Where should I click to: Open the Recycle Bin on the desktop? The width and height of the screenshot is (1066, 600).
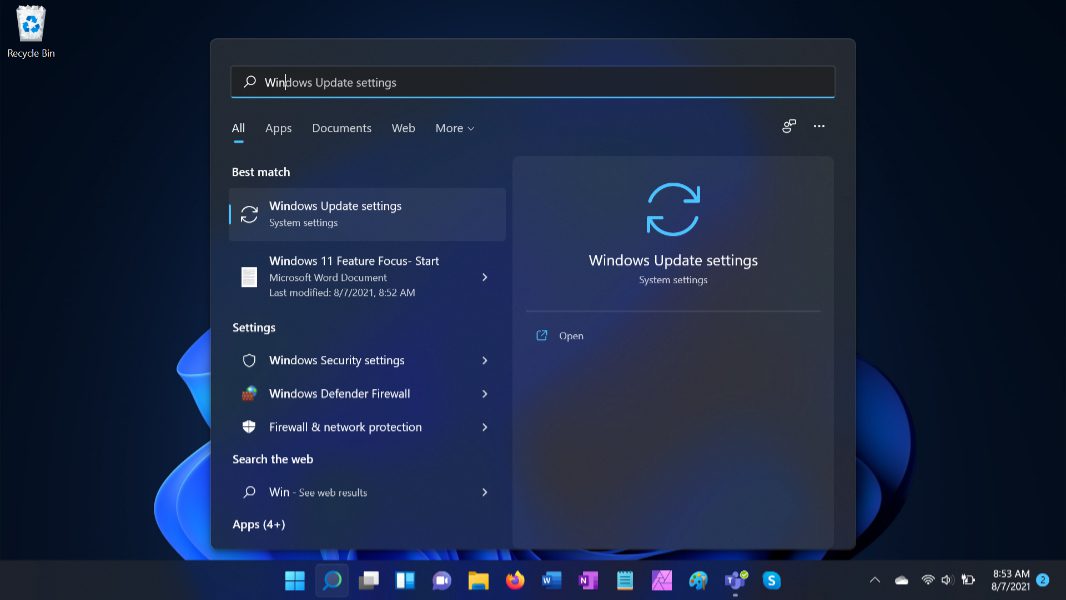point(31,30)
